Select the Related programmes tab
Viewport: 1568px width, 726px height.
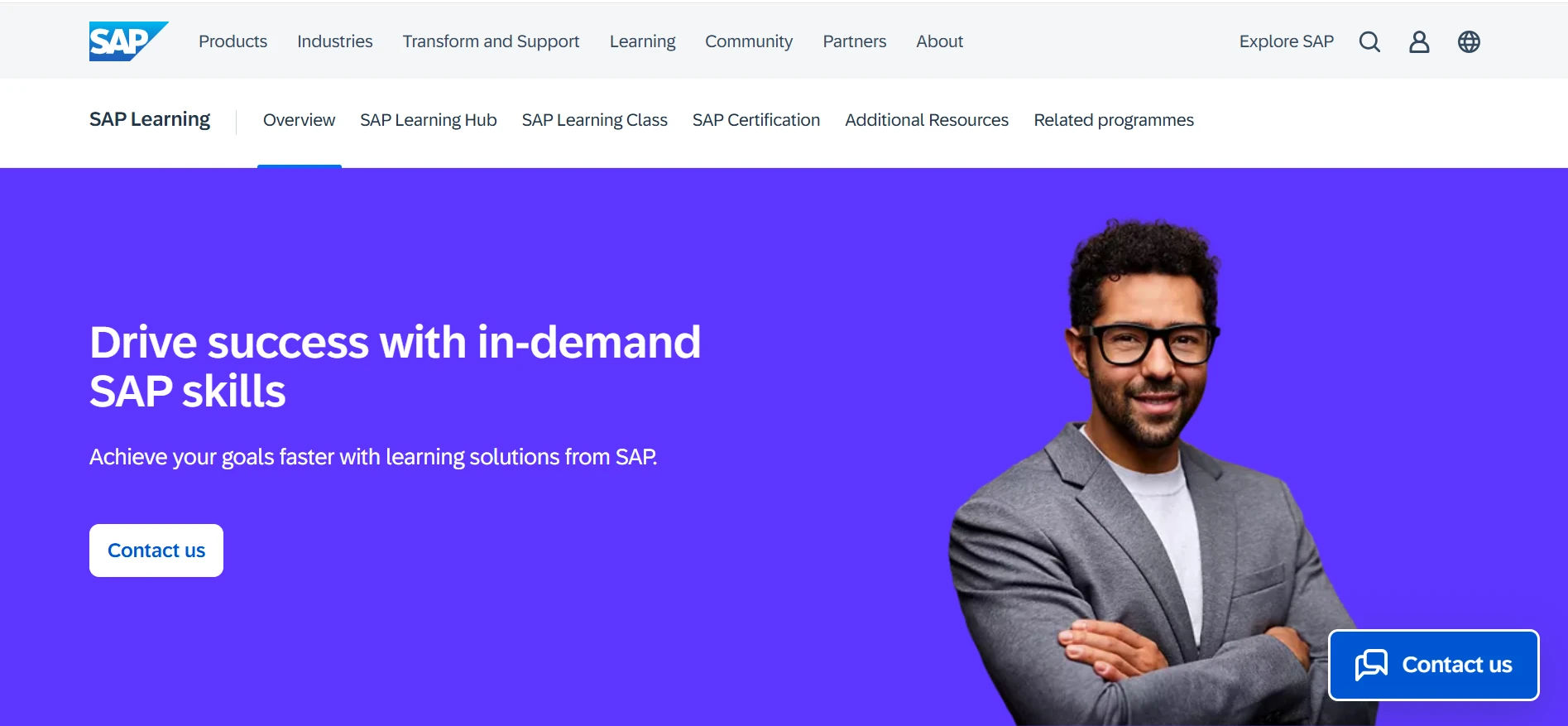click(x=1114, y=120)
